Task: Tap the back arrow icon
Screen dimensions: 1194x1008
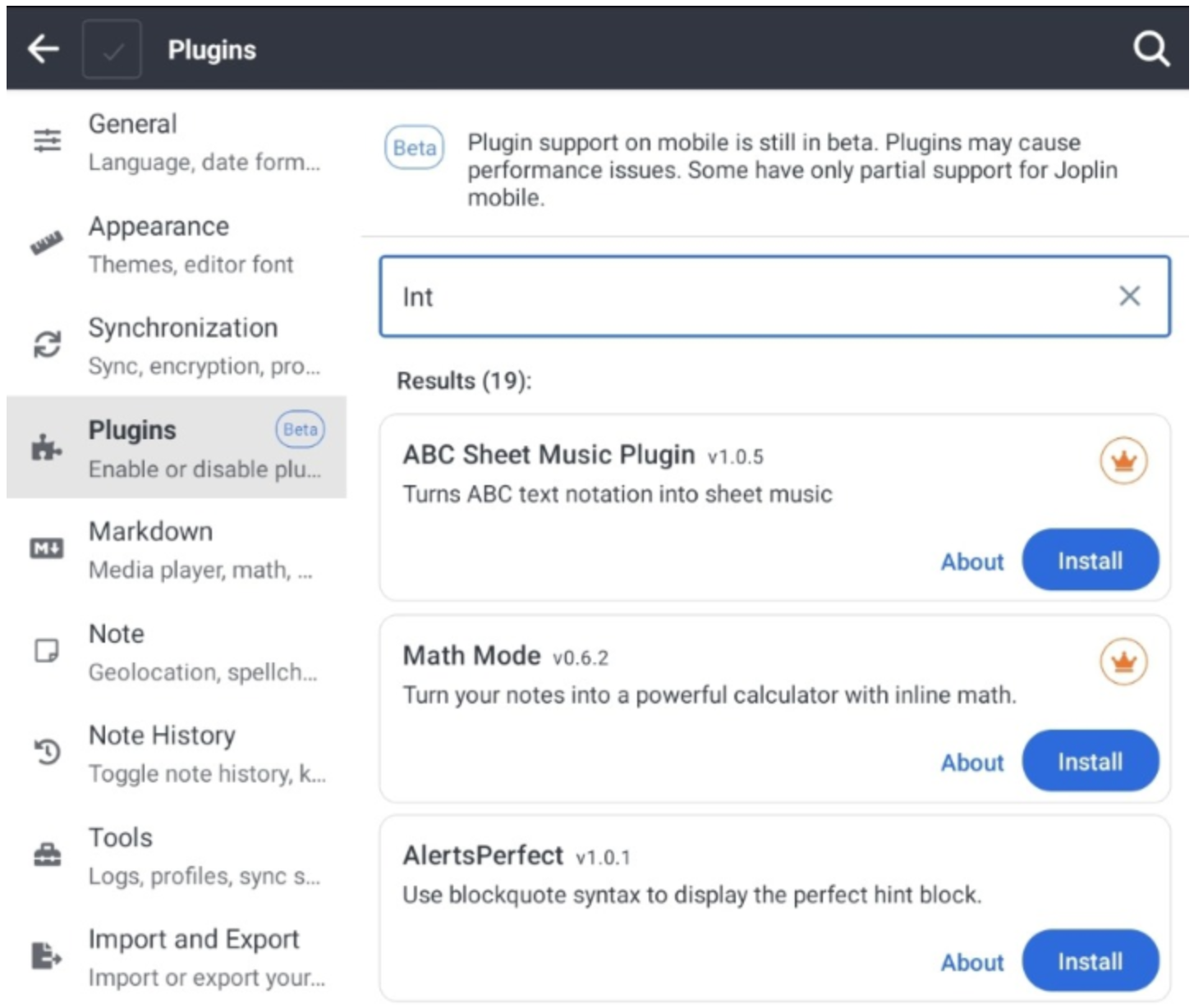Action: (43, 49)
